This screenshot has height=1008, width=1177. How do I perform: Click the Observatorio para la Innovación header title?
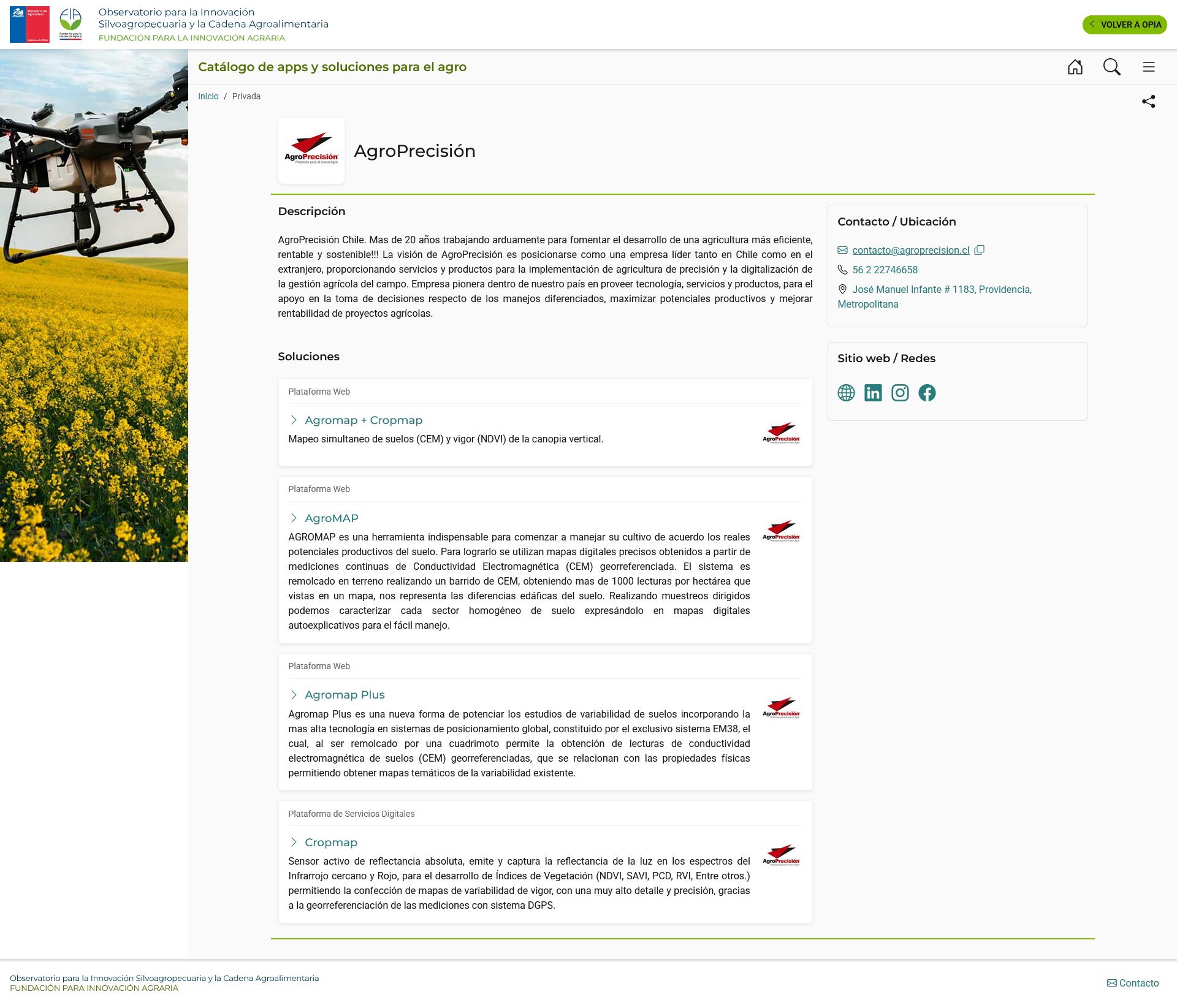pos(213,18)
